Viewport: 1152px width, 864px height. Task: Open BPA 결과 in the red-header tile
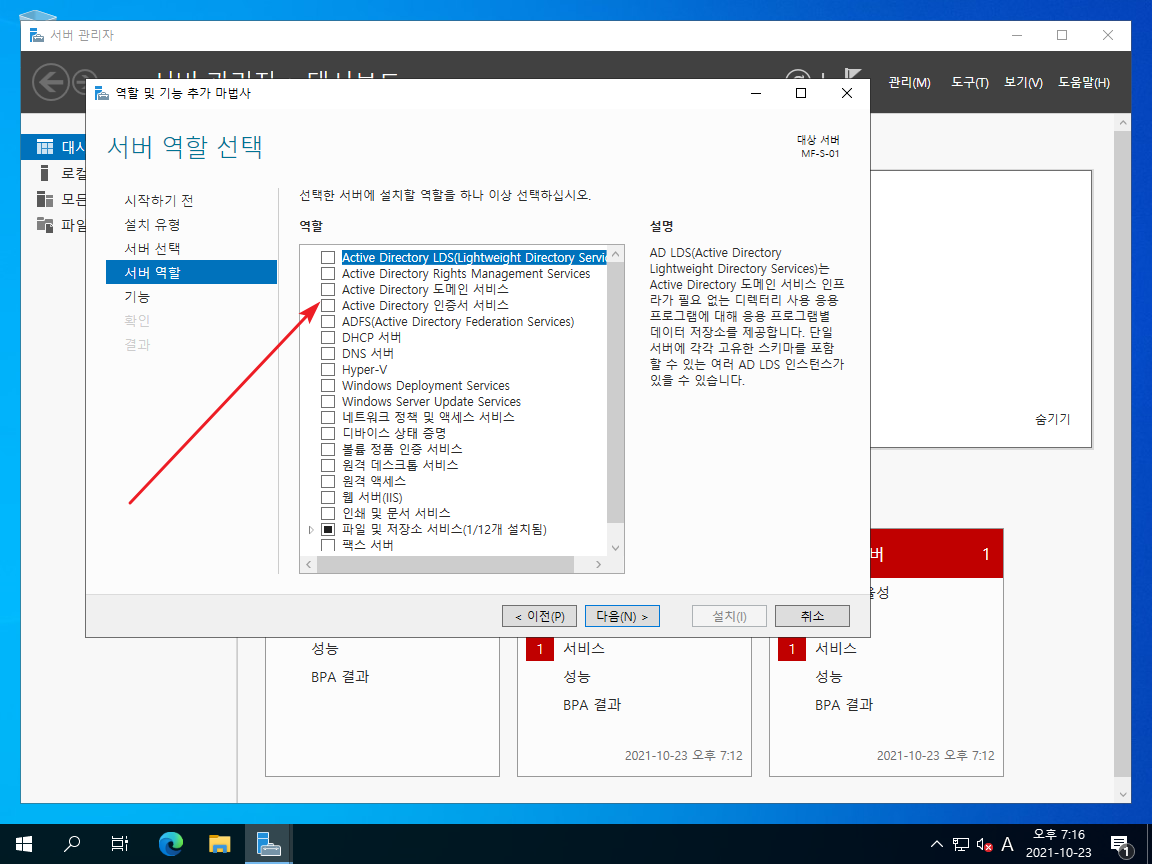point(844,705)
